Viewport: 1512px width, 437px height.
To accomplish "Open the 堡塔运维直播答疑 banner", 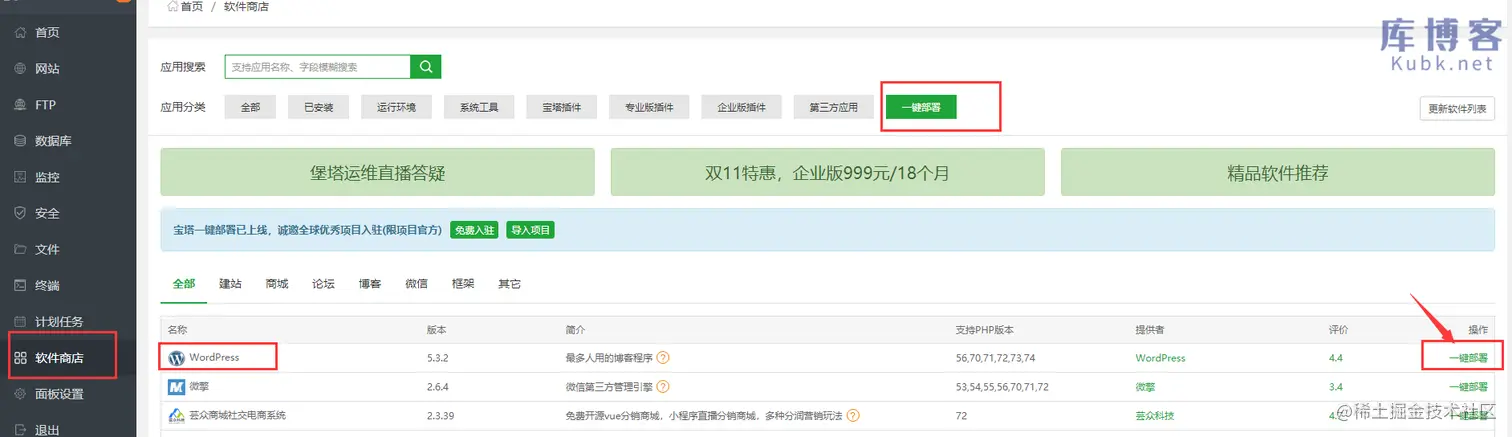I will point(377,173).
